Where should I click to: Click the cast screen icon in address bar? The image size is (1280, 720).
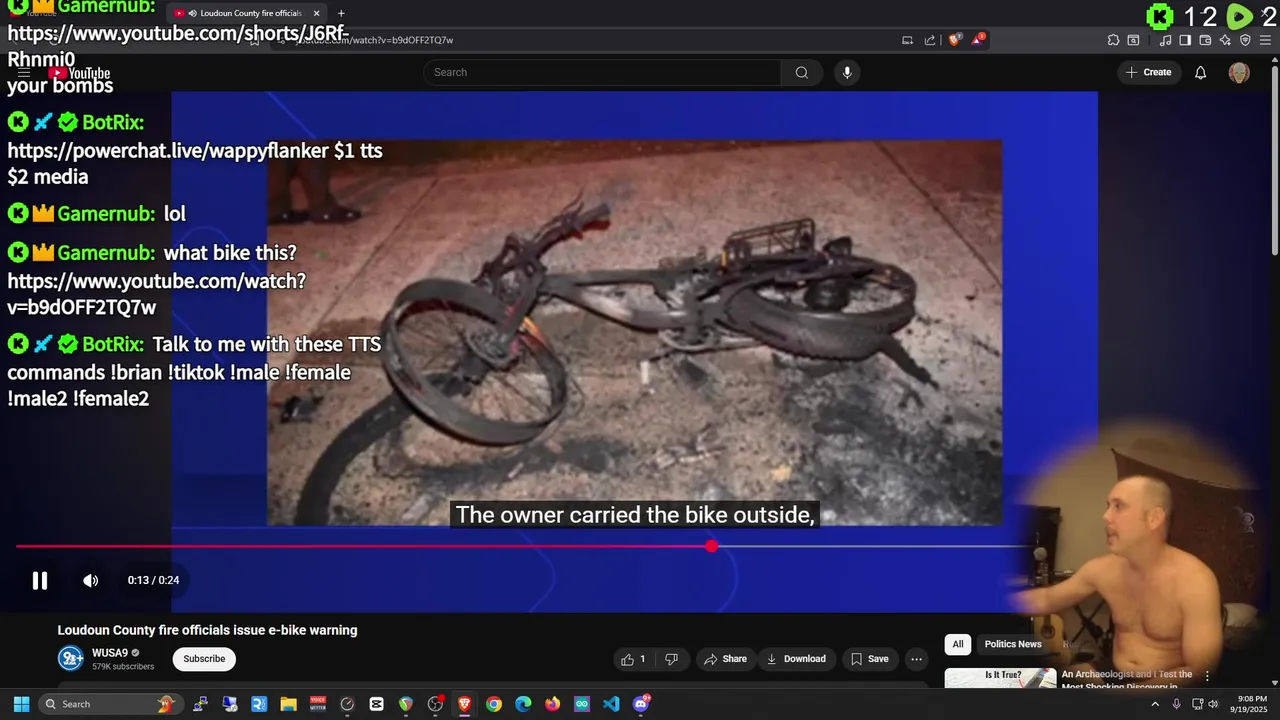tap(907, 40)
